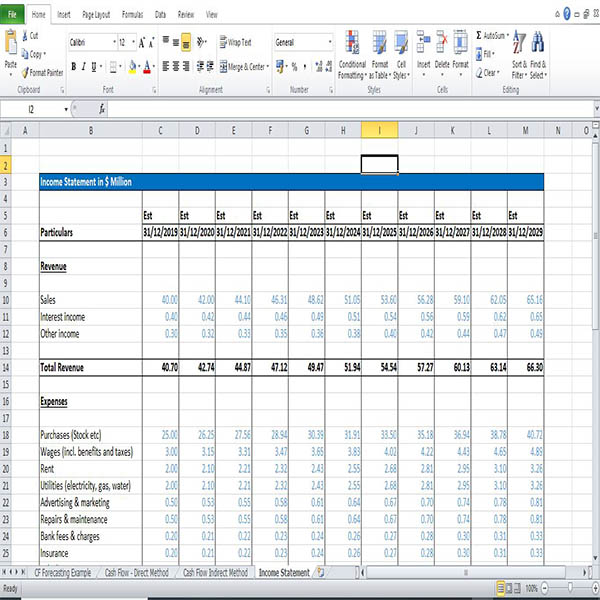The height and width of the screenshot is (600, 600).
Task: Toggle Wrap Text
Action: tap(235, 42)
